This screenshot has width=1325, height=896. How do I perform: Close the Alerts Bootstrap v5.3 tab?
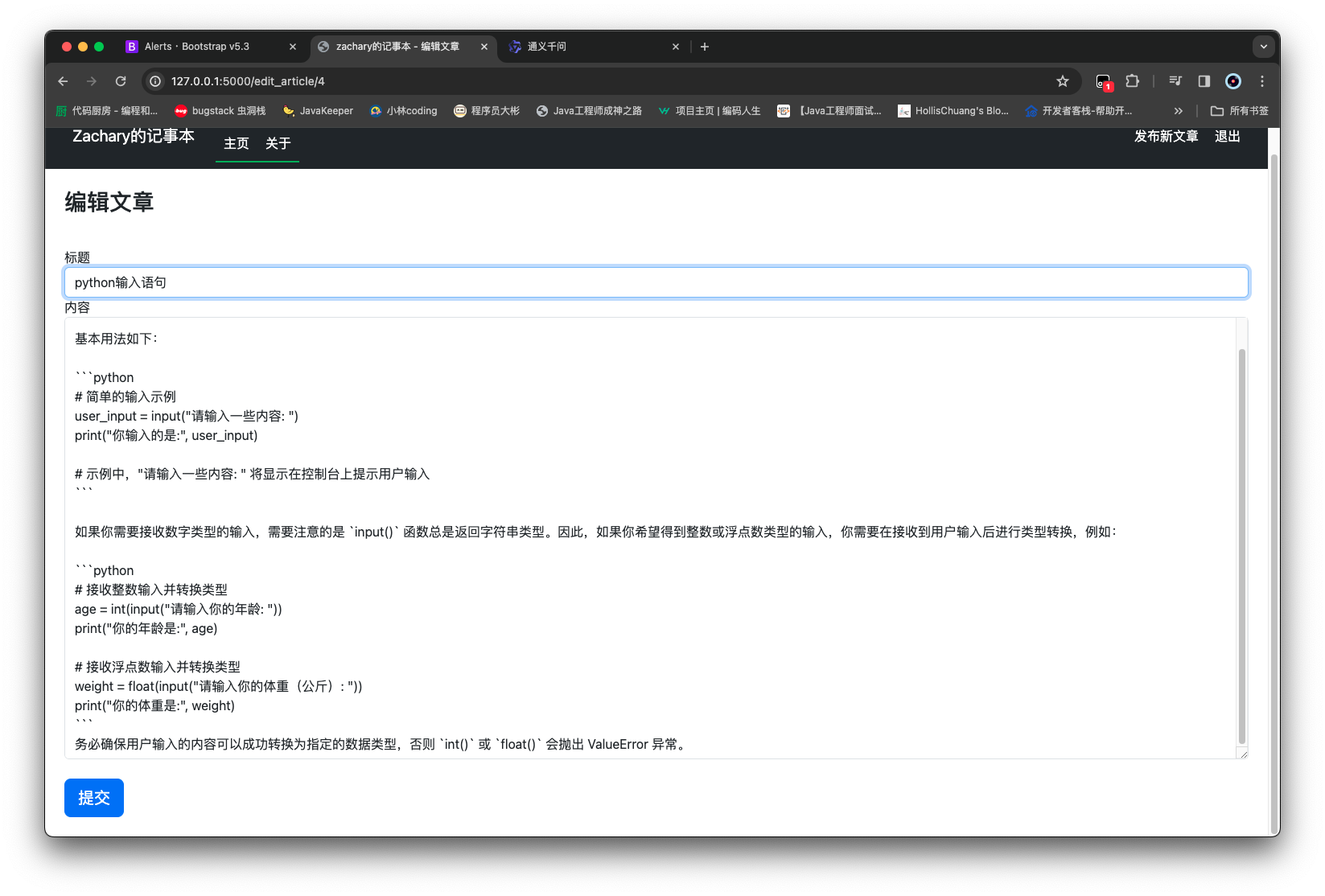pyautogui.click(x=293, y=47)
